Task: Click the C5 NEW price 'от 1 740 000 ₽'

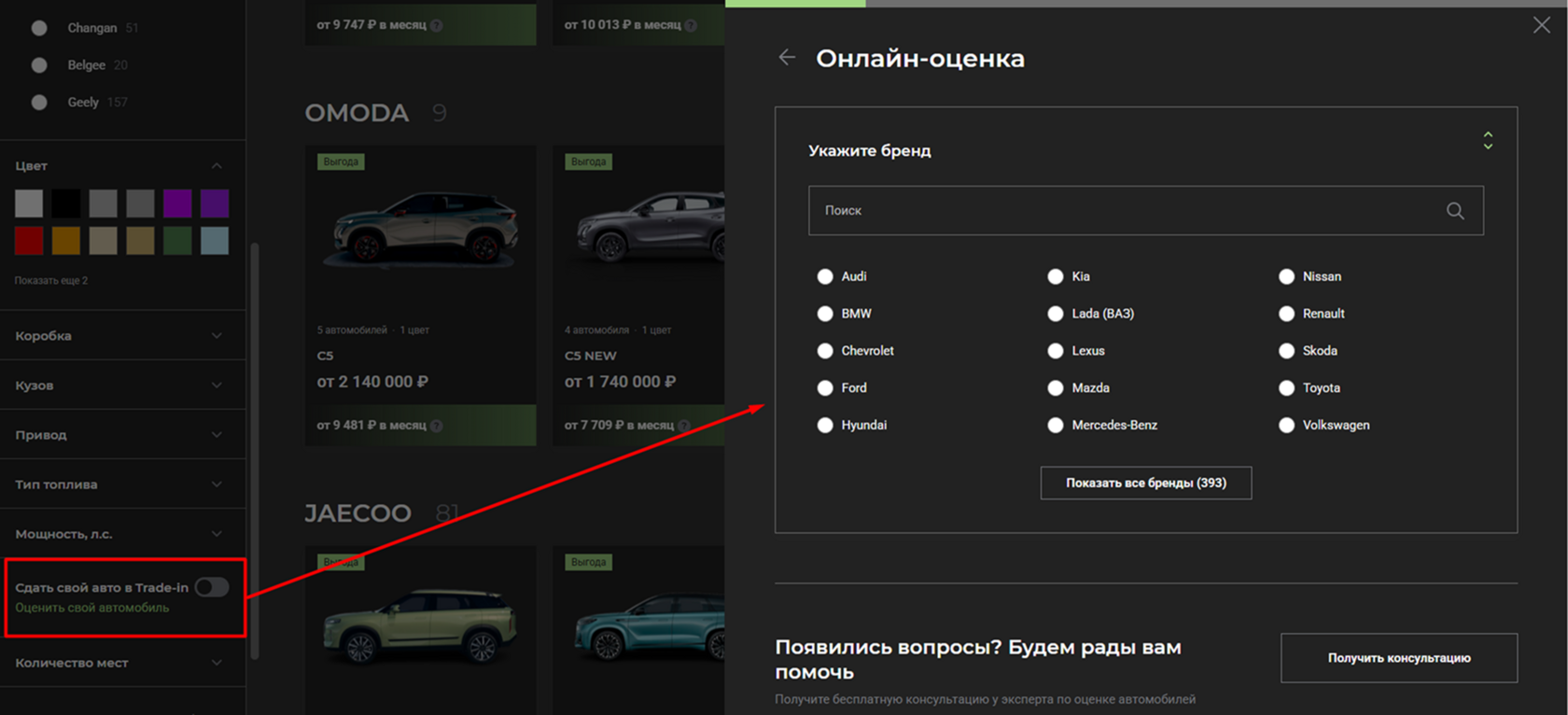Action: point(620,382)
